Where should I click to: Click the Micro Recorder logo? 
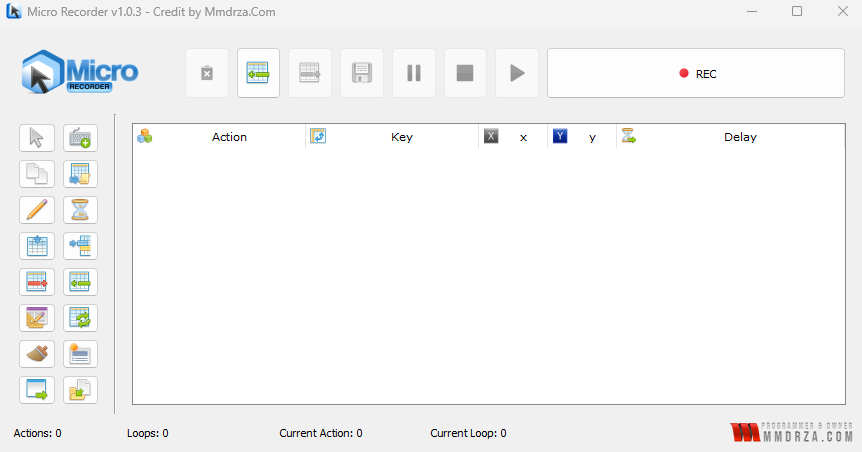(x=80, y=72)
